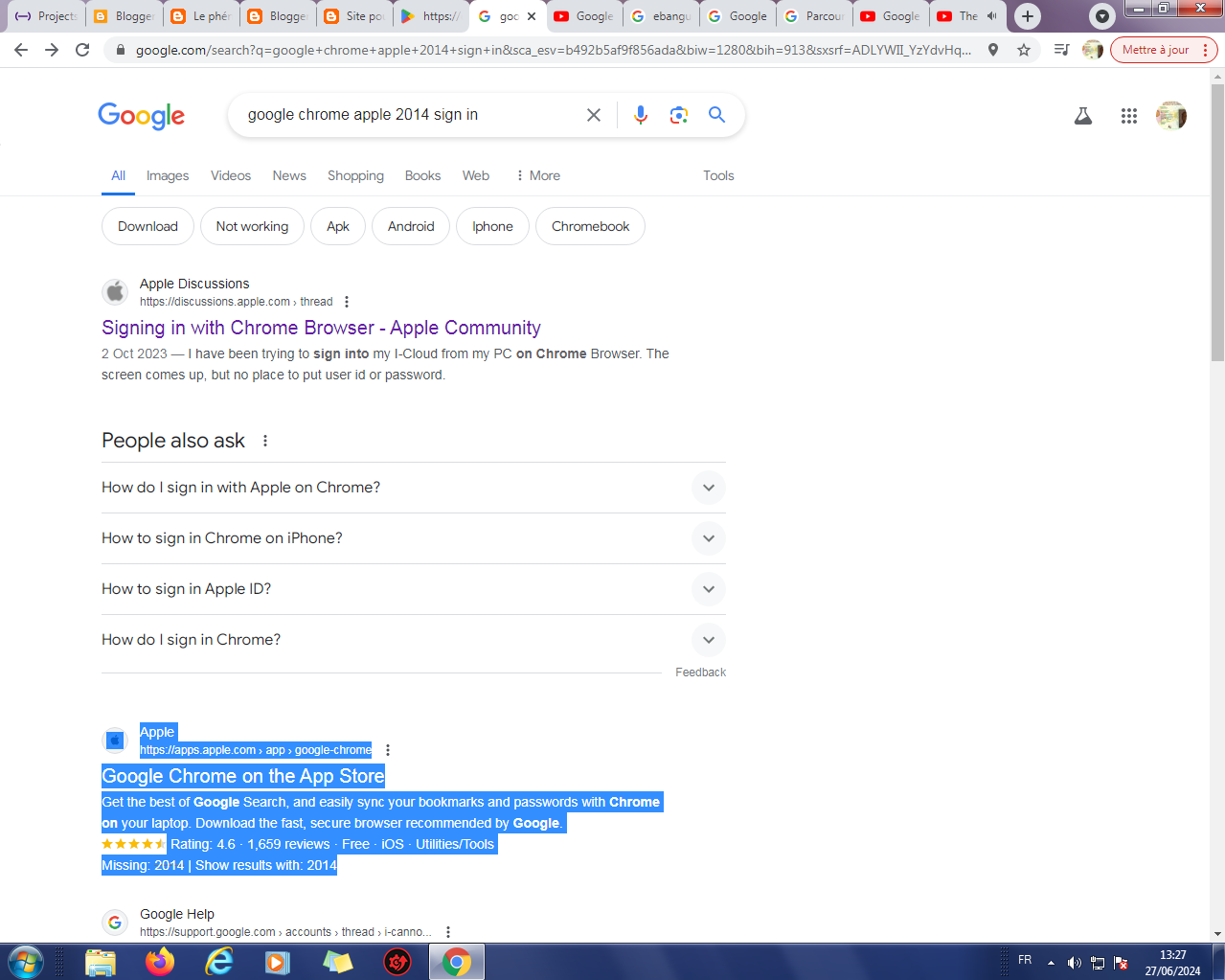This screenshot has height=980, width=1225.
Task: Mute the playing 'The' YouTube tab speaker icon
Action: (x=992, y=16)
